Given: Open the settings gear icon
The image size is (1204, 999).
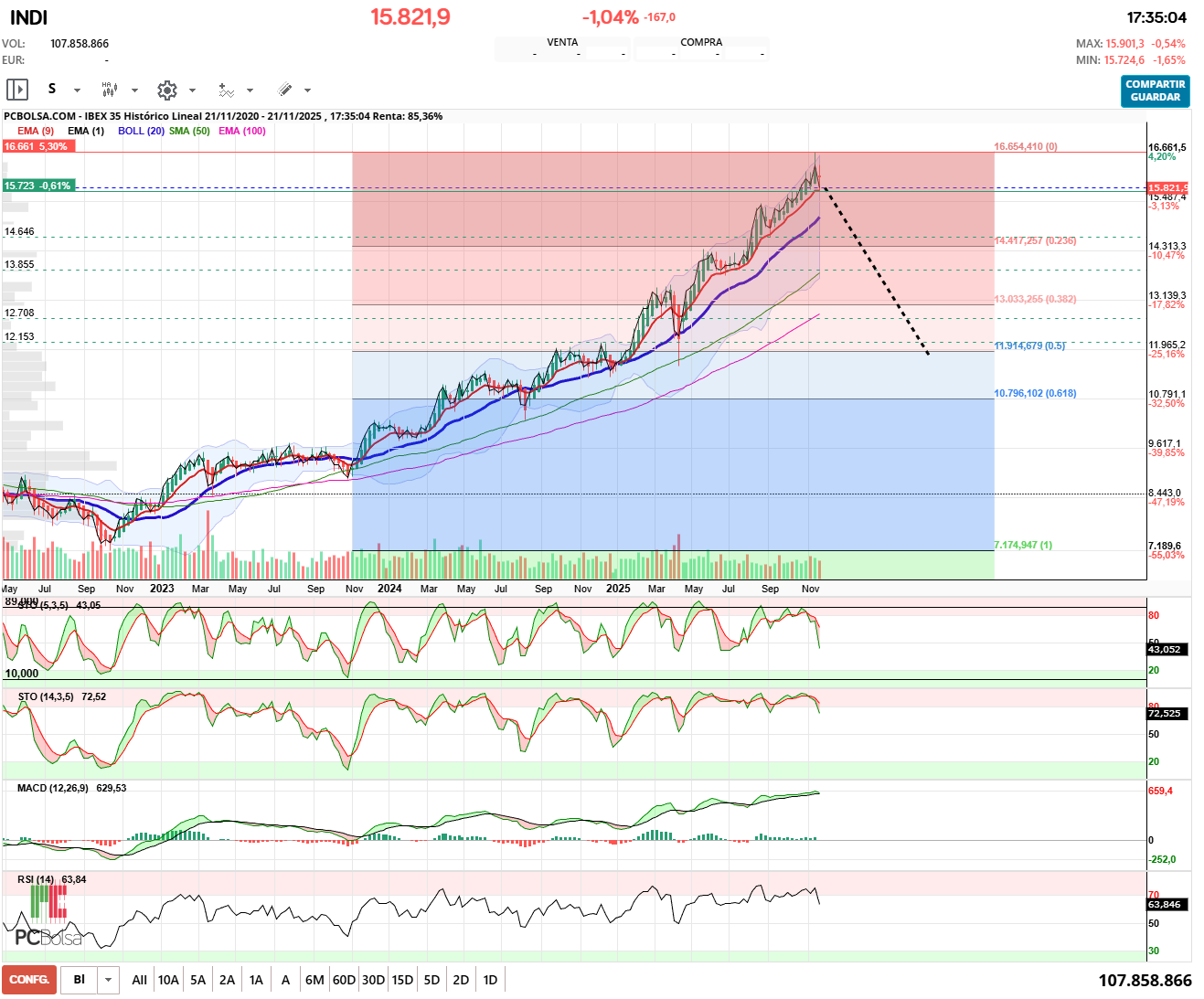Looking at the screenshot, I should (x=166, y=90).
